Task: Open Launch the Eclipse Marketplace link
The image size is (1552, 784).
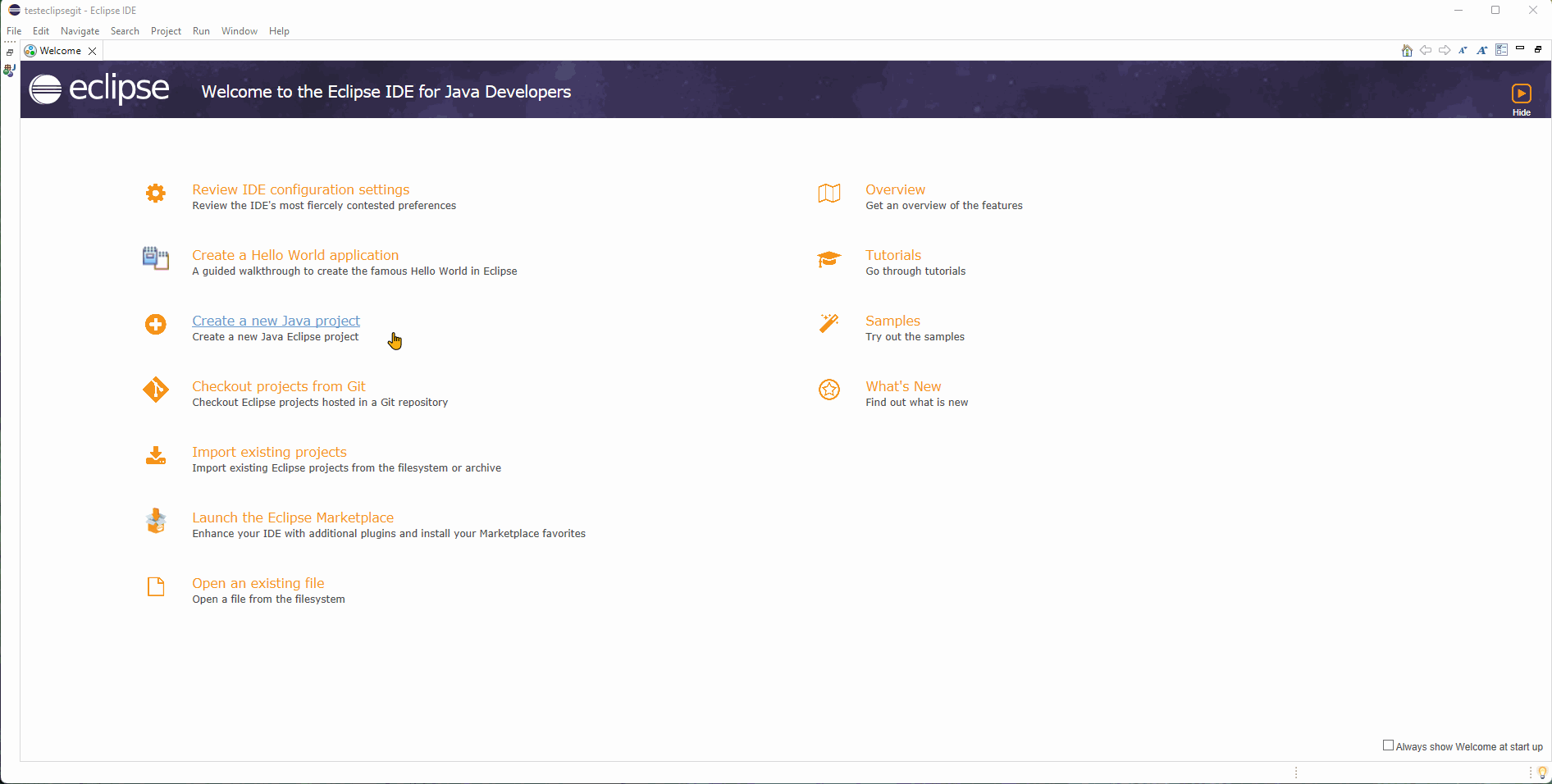Action: tap(293, 517)
